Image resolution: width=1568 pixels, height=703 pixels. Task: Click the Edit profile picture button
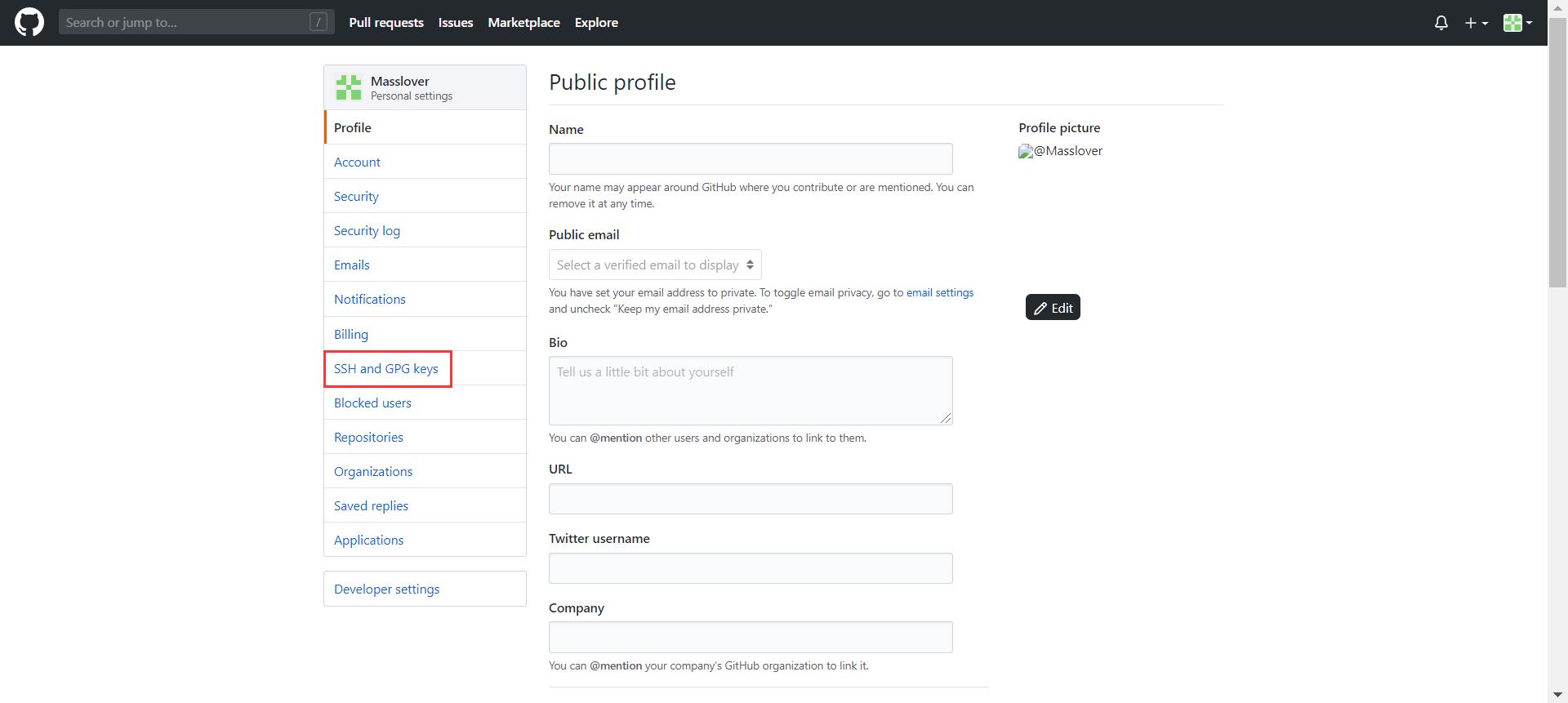tap(1053, 308)
